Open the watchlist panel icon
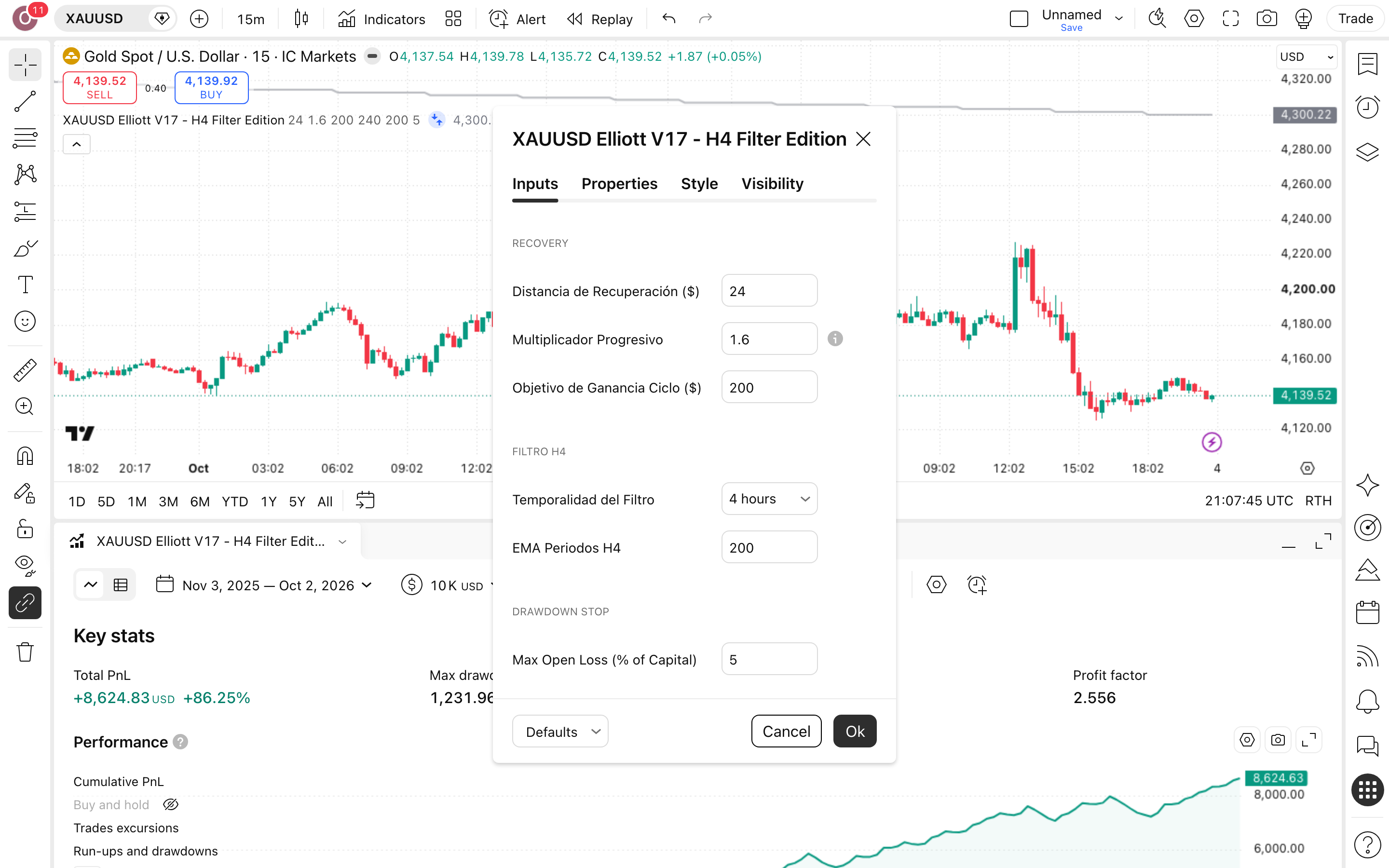 (x=1368, y=64)
